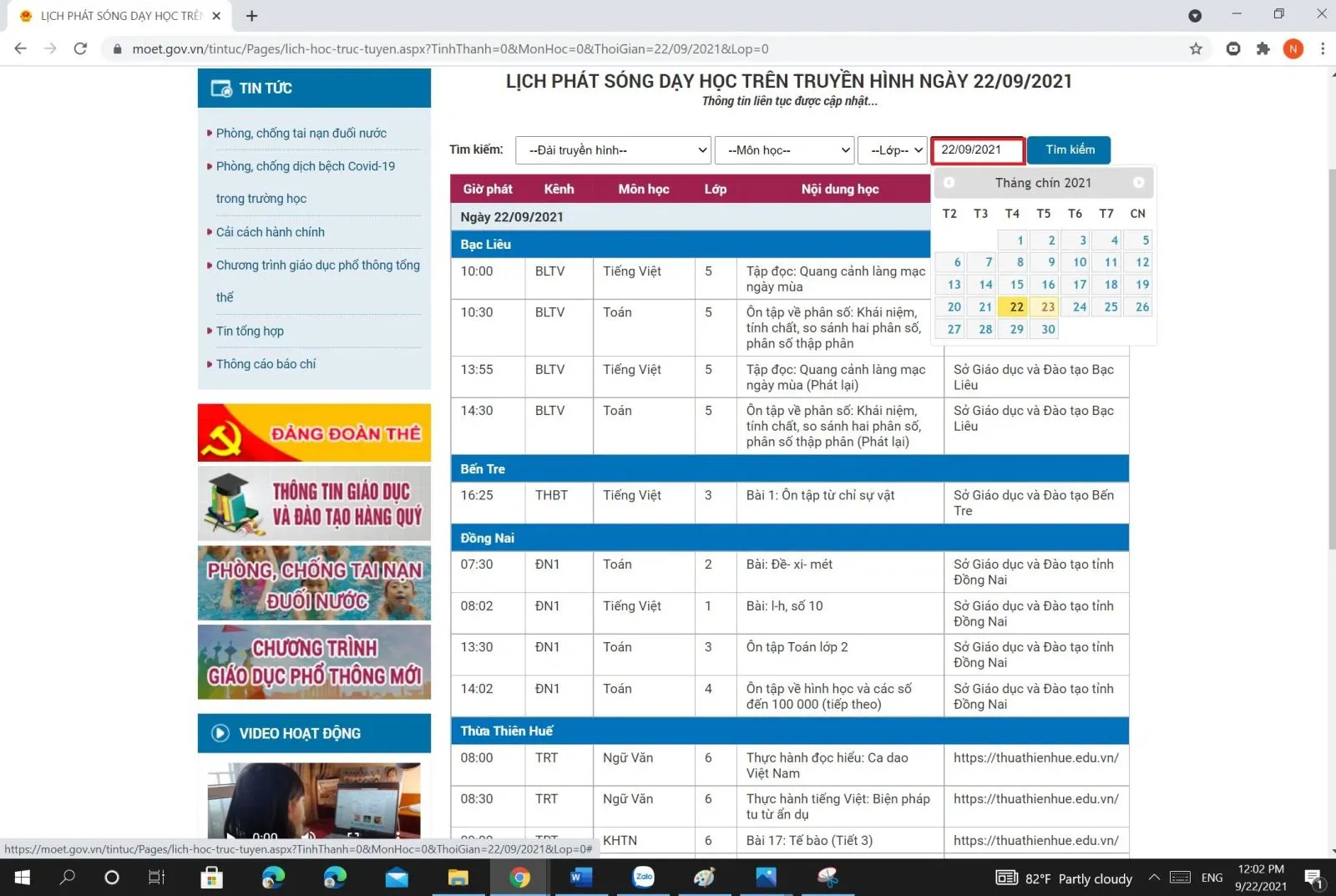Image resolution: width=1336 pixels, height=896 pixels.
Task: Click the ĐẢNG ĐOÀN THỂ banner
Action: [314, 433]
